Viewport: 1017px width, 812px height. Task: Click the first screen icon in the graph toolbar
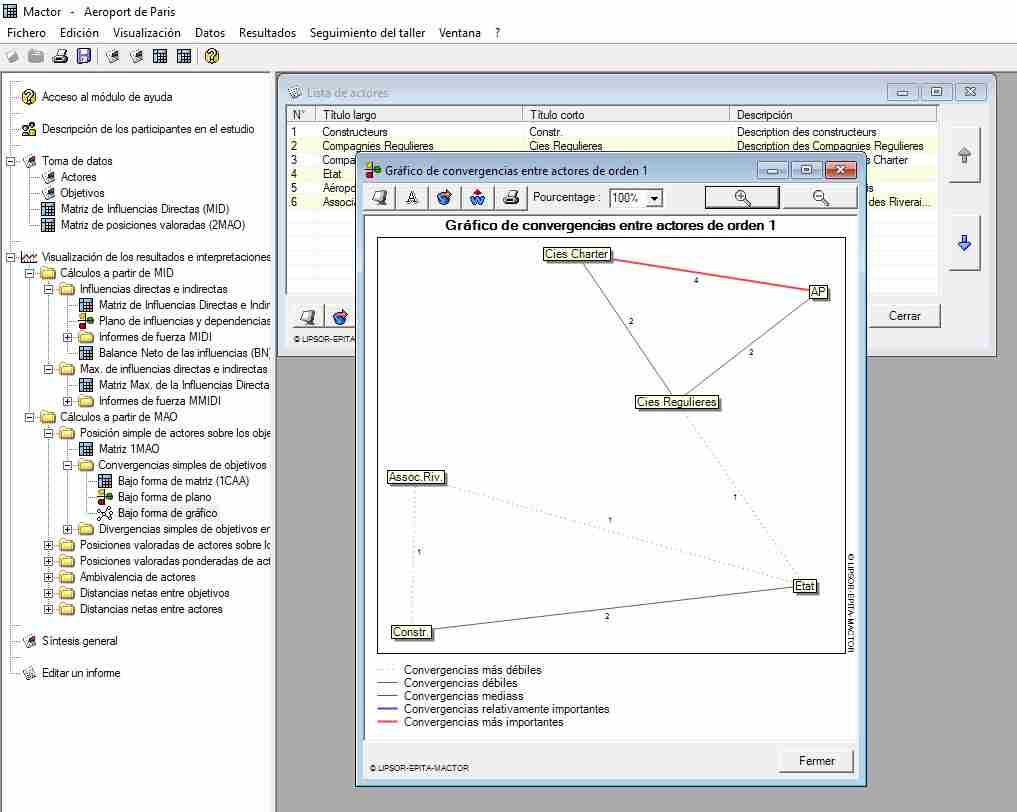tap(380, 197)
